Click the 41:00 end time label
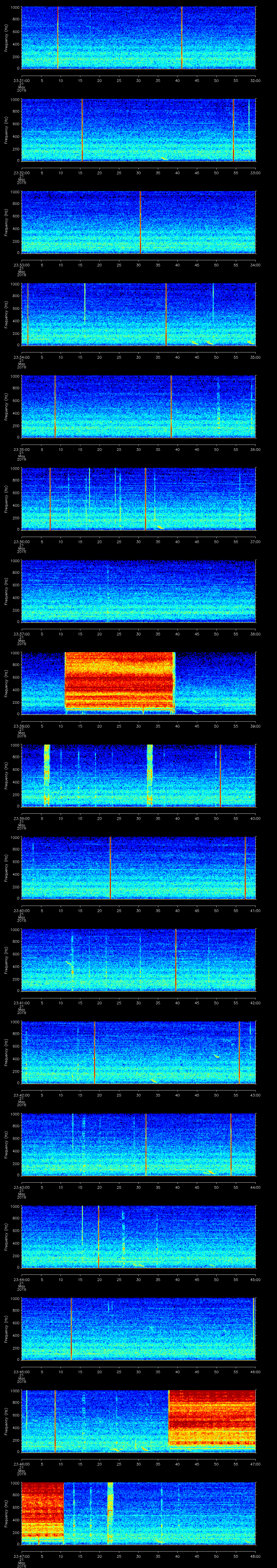The height and width of the screenshot is (1568, 277). pos(255,910)
